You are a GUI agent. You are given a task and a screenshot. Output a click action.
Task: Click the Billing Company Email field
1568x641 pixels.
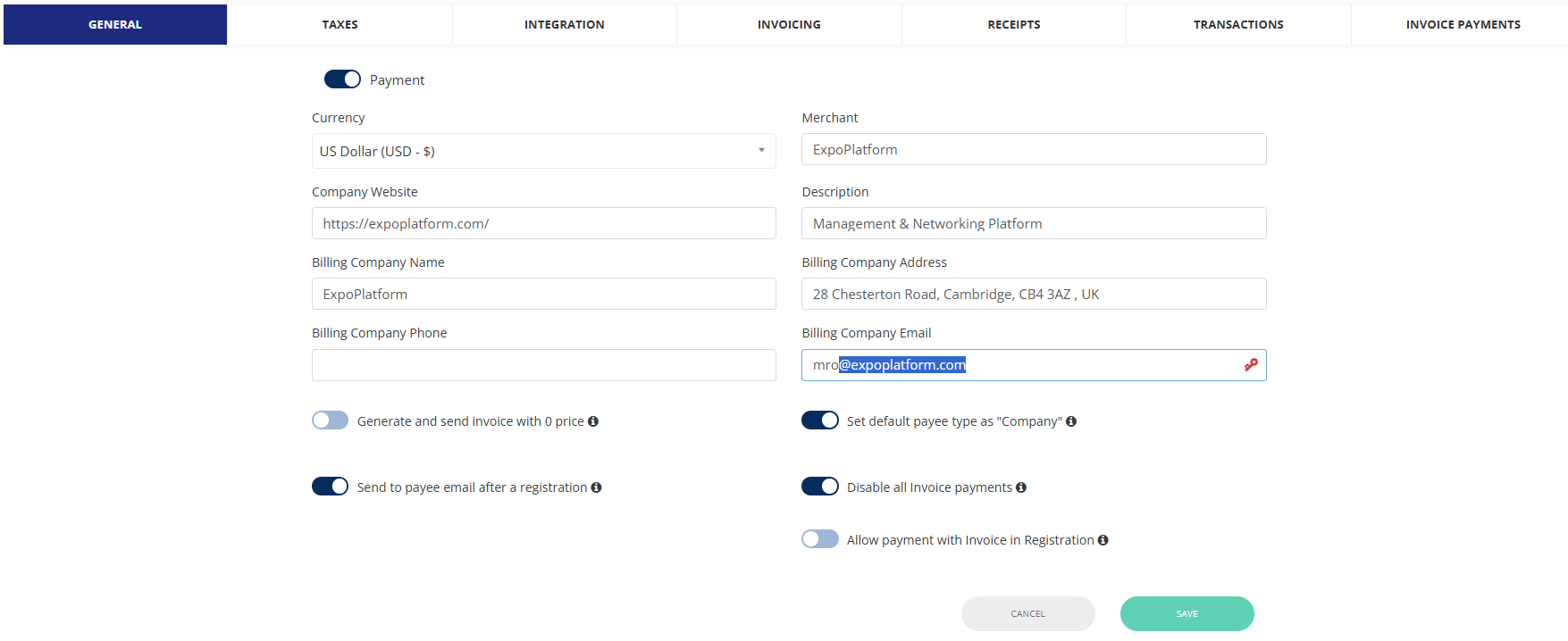pos(1034,365)
